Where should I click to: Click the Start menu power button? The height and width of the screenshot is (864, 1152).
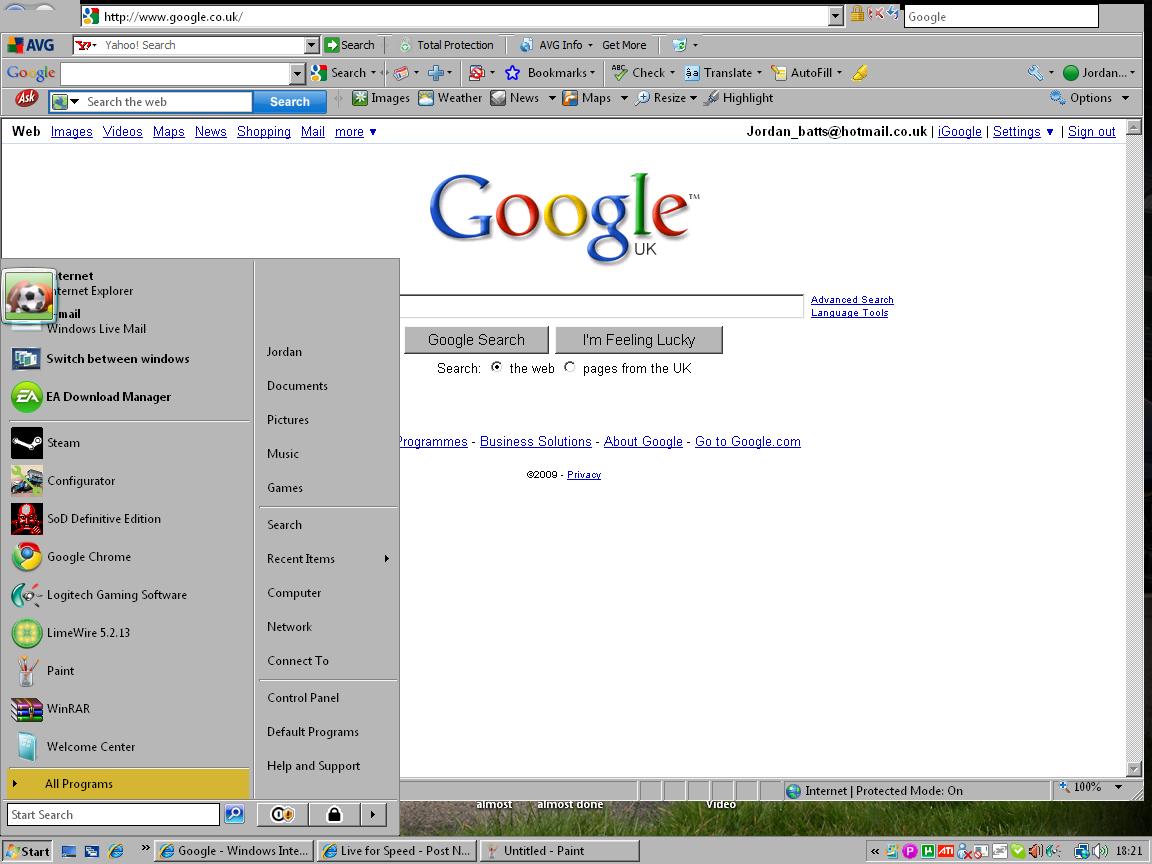point(282,814)
